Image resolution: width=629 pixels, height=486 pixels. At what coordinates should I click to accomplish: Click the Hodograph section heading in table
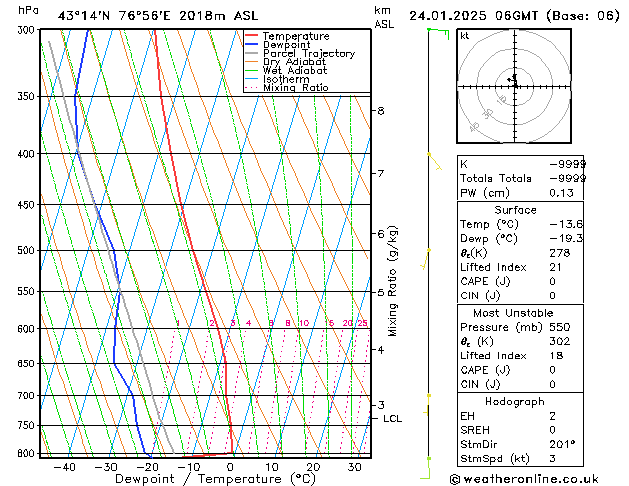click(x=515, y=402)
